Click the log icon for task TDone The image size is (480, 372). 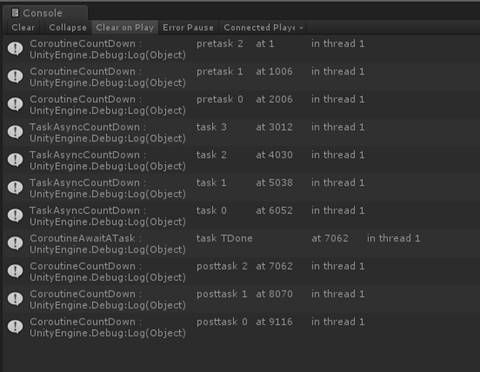click(x=15, y=243)
